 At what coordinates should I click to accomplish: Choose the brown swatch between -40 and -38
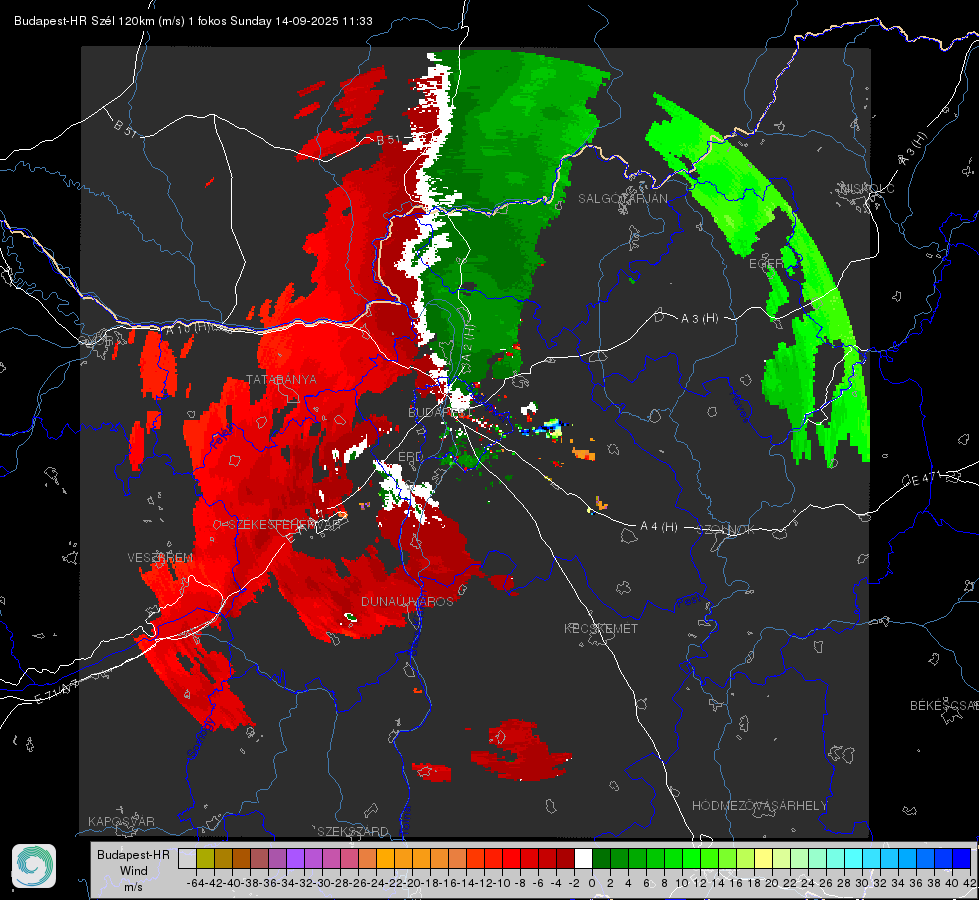(241, 858)
